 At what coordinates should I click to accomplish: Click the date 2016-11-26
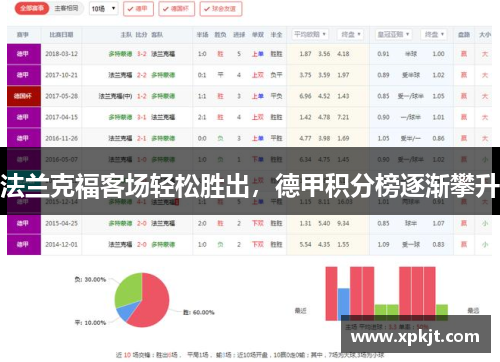[61, 138]
